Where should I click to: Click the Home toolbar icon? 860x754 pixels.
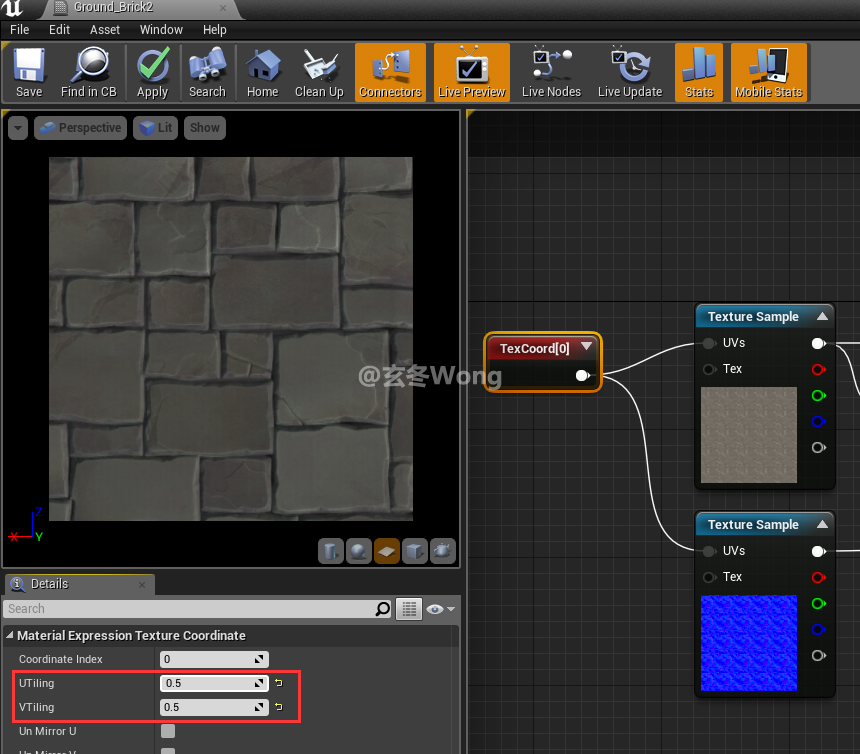[x=263, y=71]
